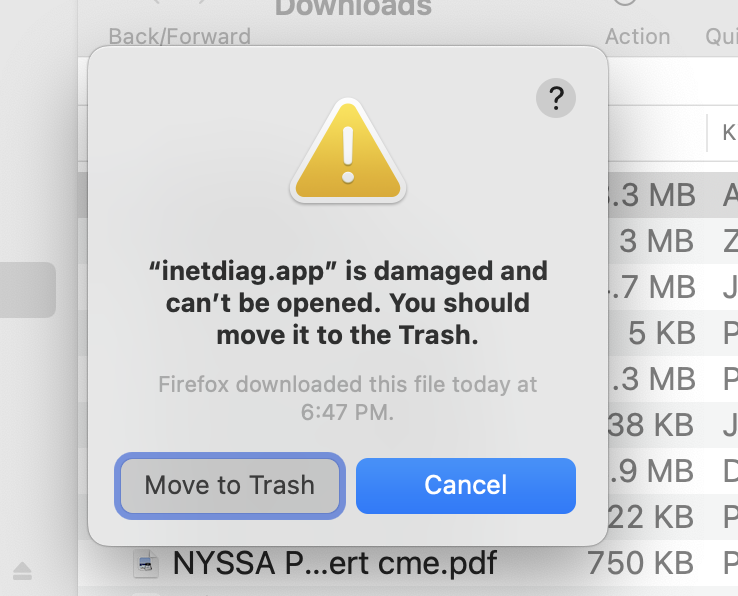
Task: Click the Downloads window title
Action: coord(353,8)
